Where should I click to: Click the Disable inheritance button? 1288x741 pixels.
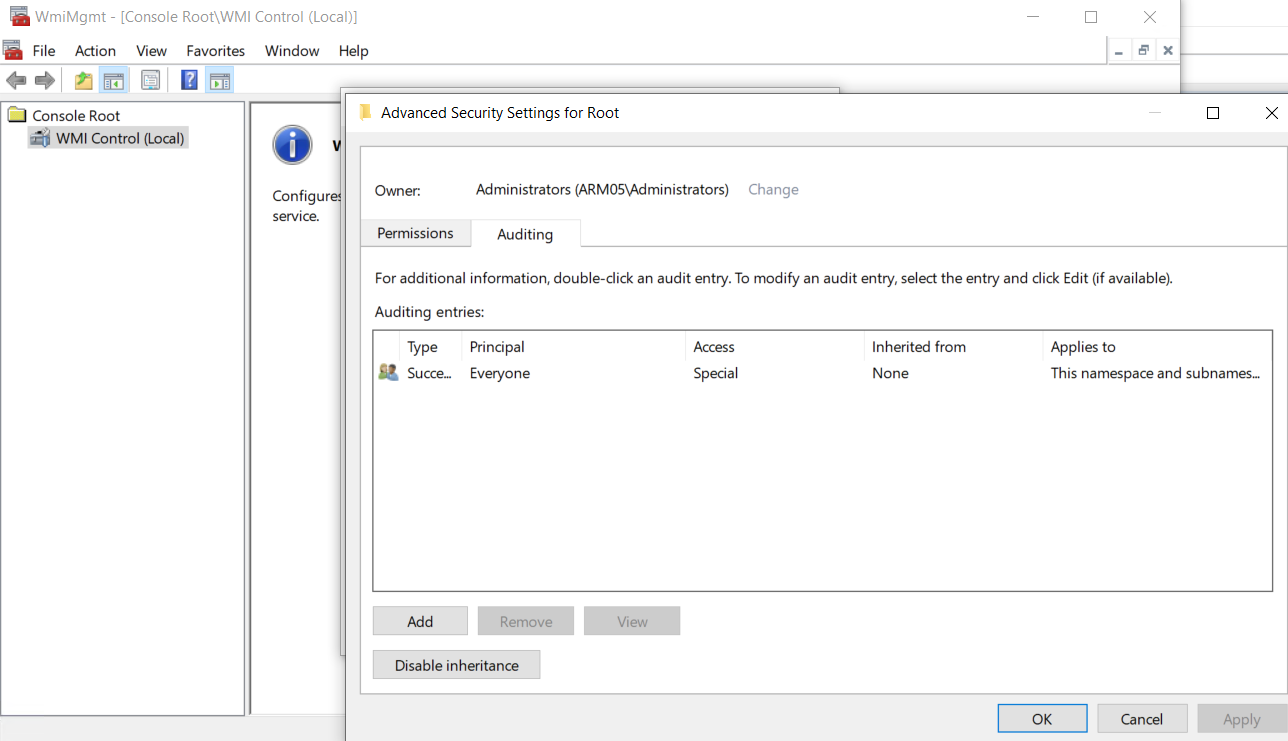point(456,665)
